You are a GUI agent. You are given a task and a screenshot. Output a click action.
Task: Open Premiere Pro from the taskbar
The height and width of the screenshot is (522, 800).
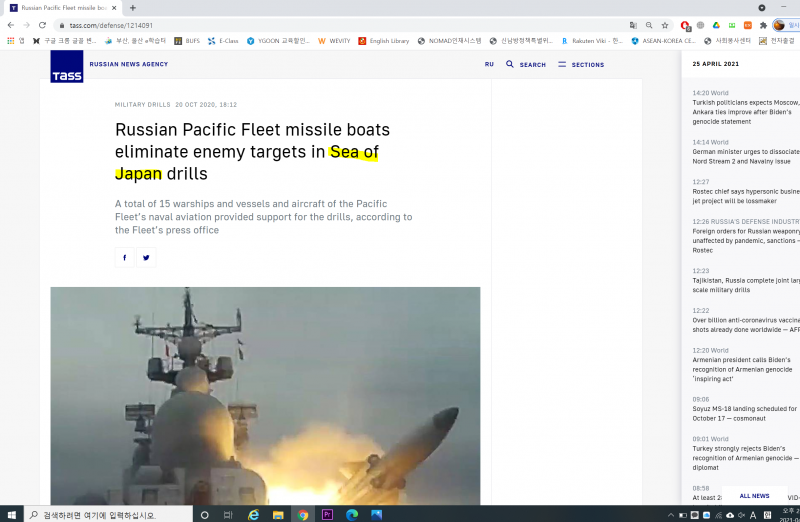coord(327,514)
